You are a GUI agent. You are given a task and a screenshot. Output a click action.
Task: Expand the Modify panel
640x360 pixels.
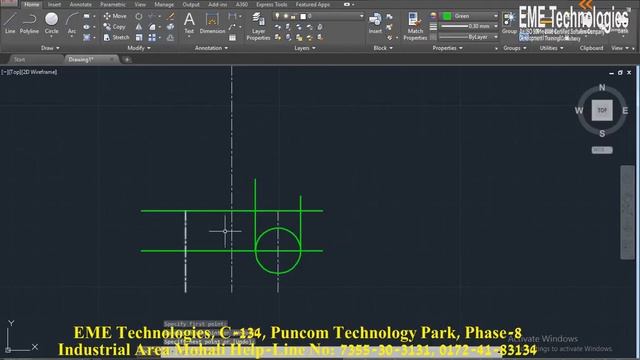pos(139,48)
